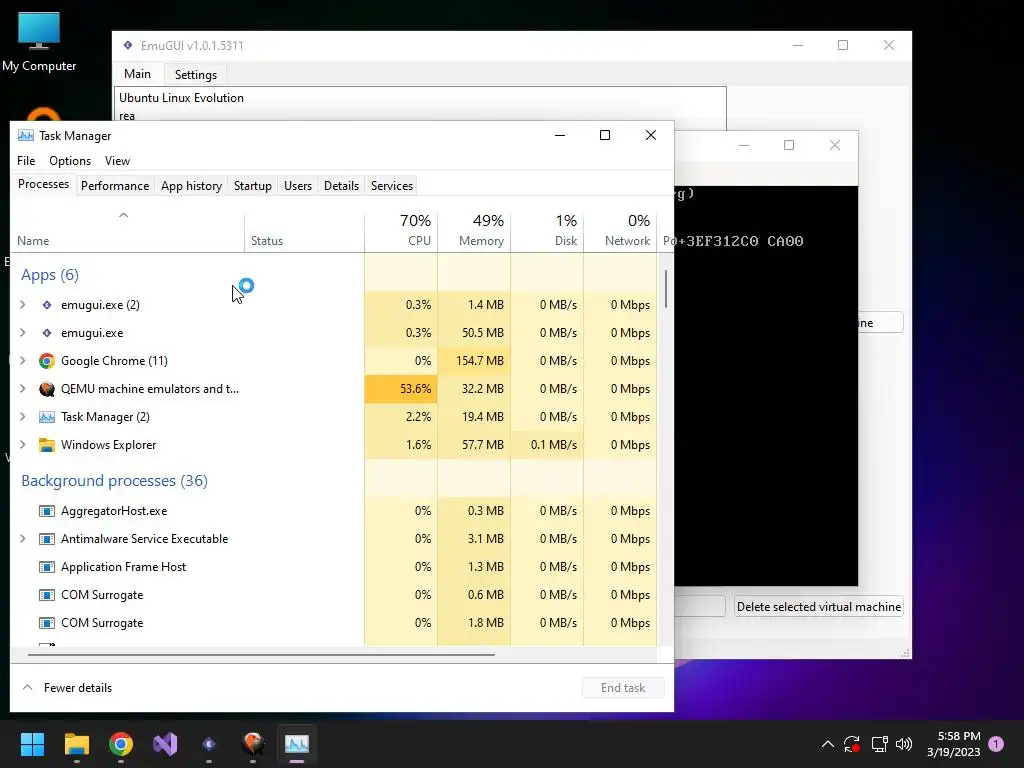Switch to EmuGUI via taskbar icon
The height and width of the screenshot is (768, 1024).
click(x=209, y=744)
